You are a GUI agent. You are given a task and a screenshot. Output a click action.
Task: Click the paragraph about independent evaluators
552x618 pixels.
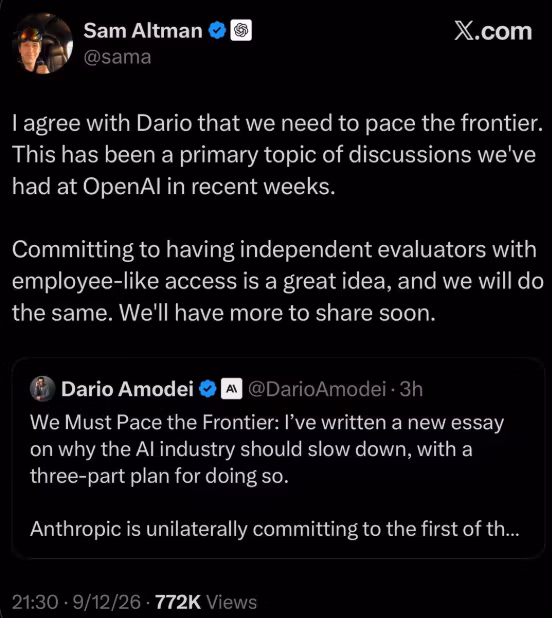278,281
